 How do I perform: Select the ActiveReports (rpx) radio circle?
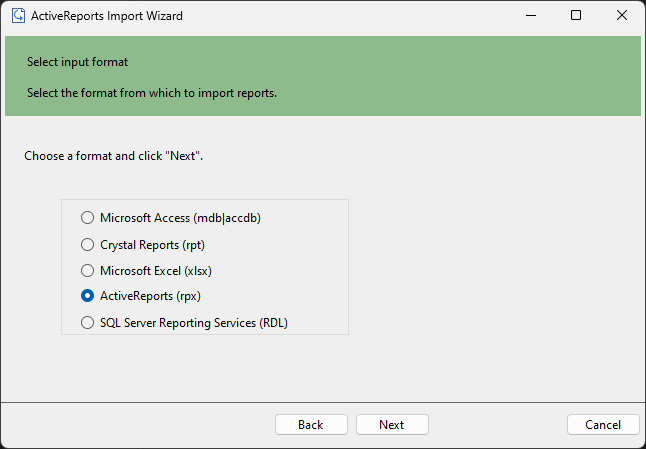point(87,296)
